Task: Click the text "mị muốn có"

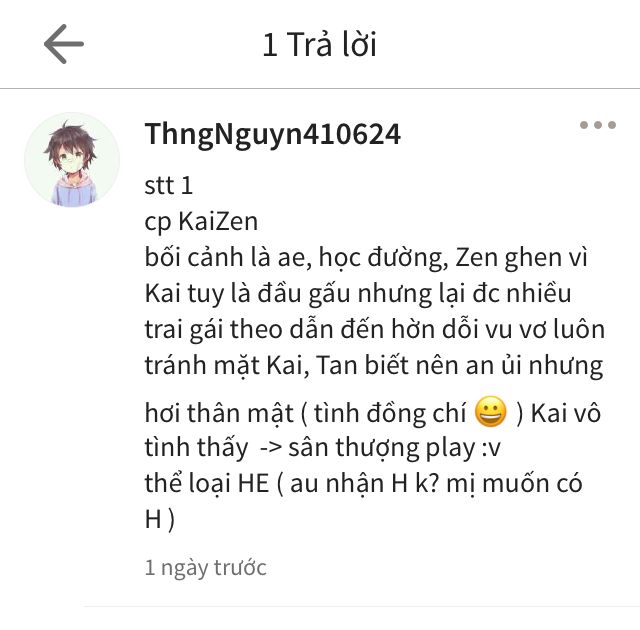Action: pos(514,484)
